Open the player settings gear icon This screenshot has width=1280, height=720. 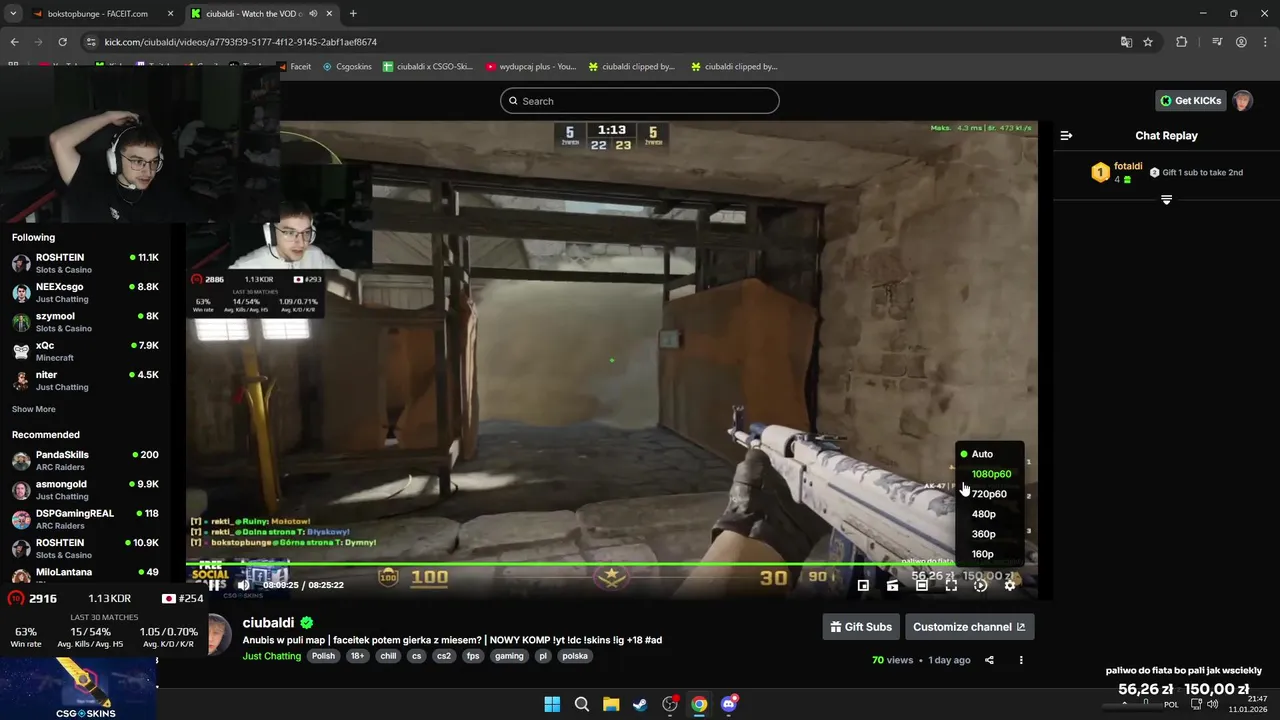click(1010, 585)
